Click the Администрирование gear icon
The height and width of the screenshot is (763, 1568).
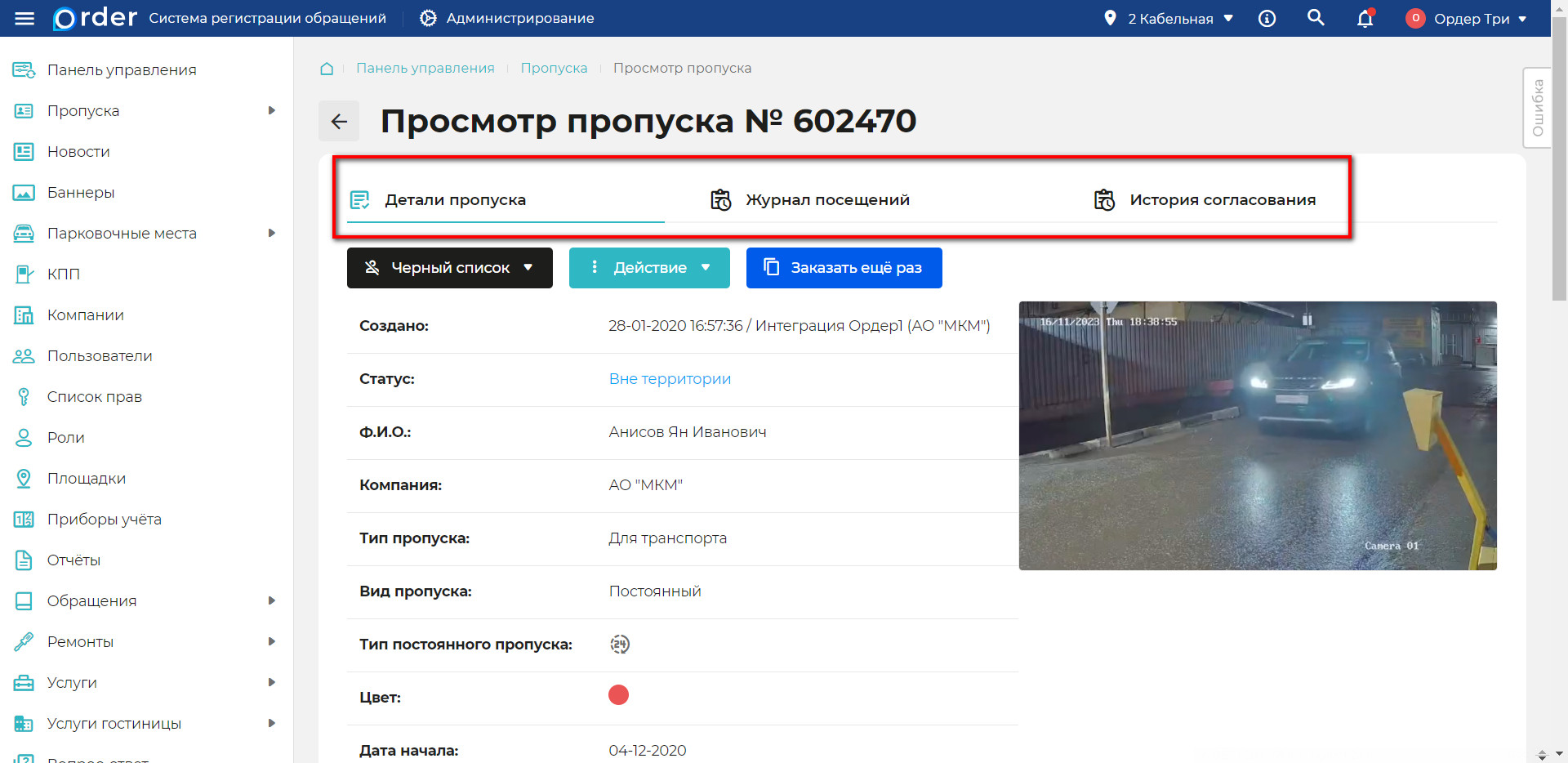coord(427,17)
